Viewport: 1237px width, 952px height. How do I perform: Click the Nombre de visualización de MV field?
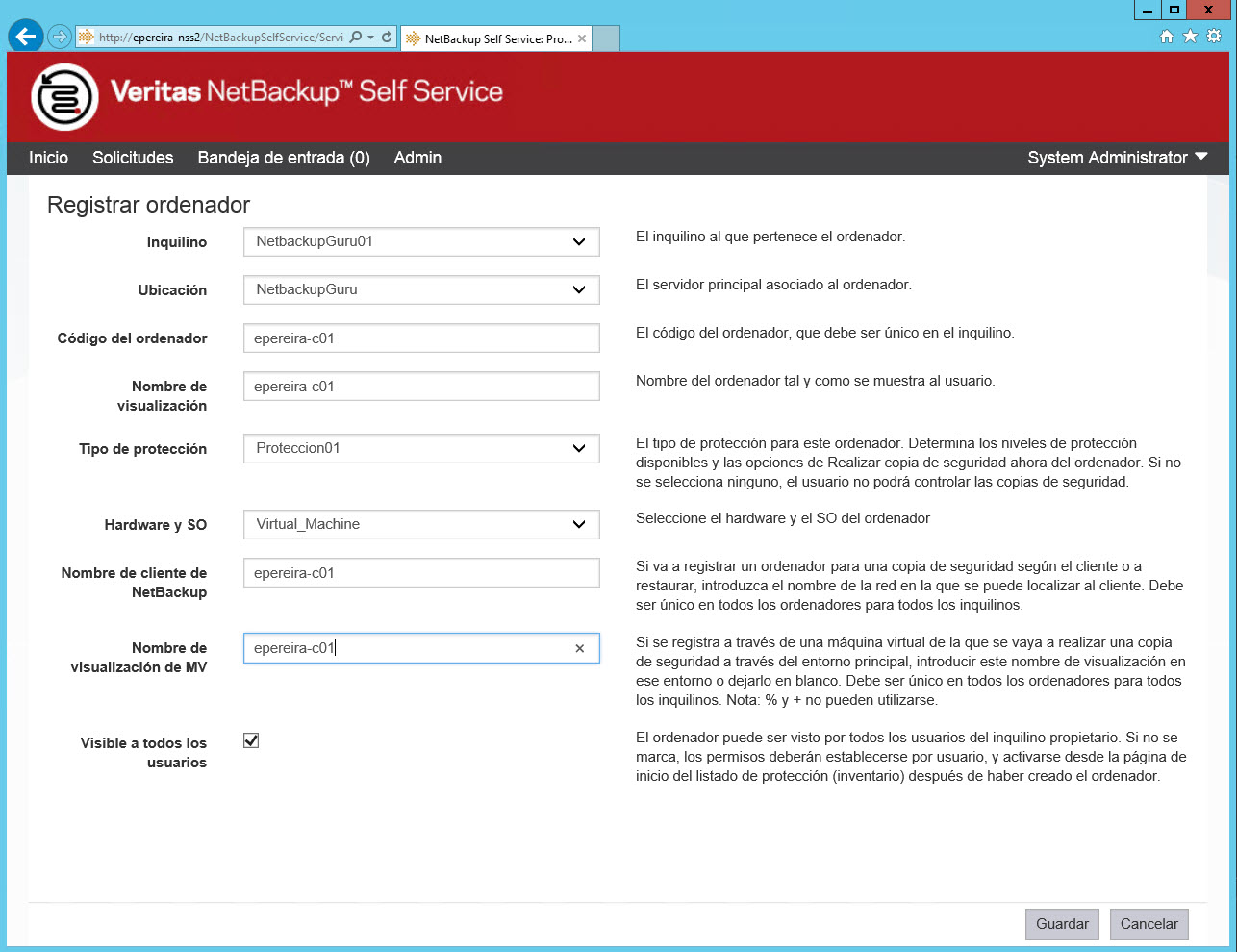[x=421, y=648]
